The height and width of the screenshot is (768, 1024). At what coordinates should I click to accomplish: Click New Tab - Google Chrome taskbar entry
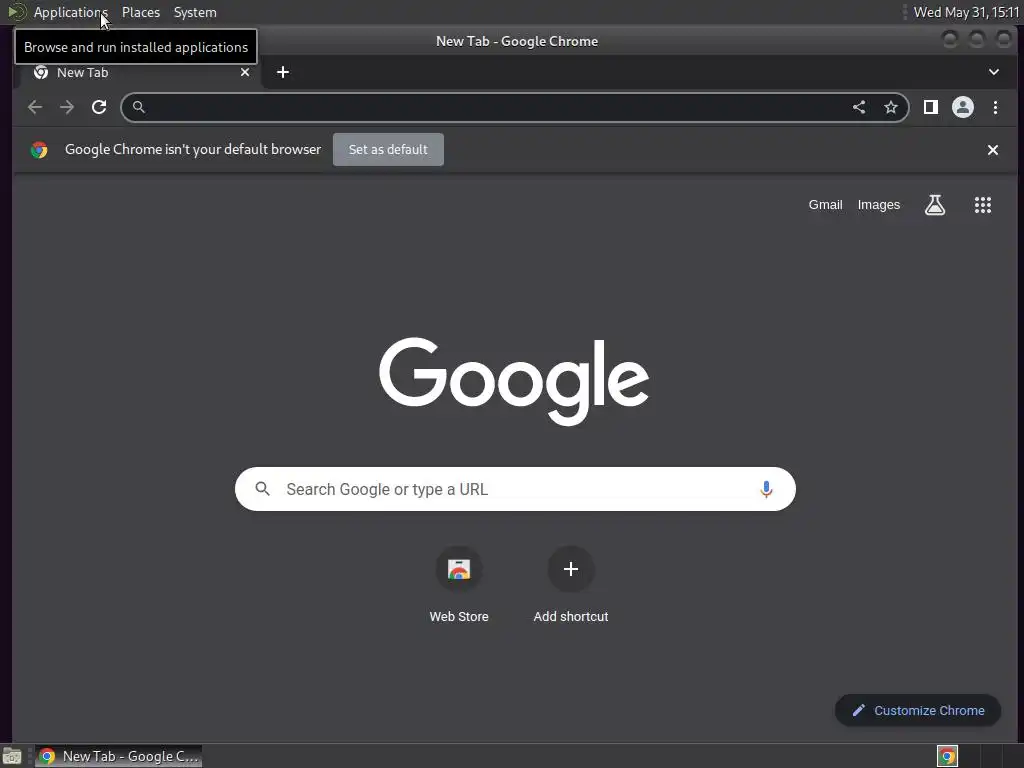(118, 756)
